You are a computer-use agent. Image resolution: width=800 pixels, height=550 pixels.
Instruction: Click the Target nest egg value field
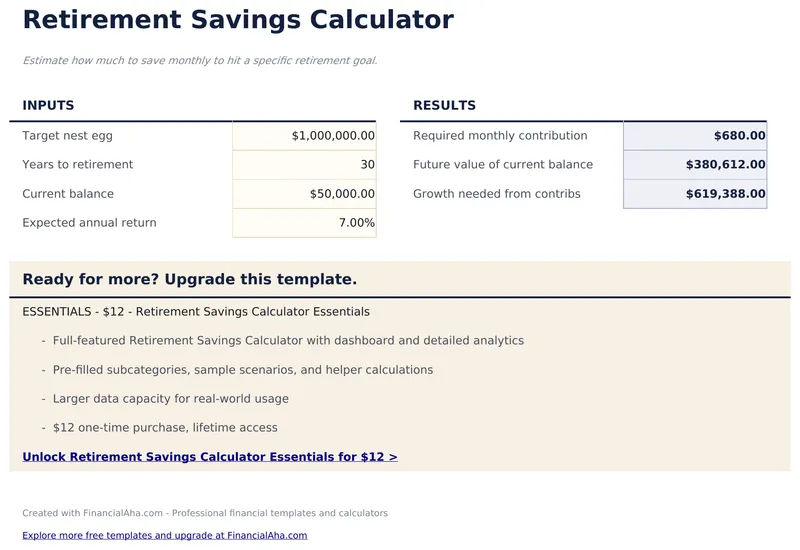point(304,136)
